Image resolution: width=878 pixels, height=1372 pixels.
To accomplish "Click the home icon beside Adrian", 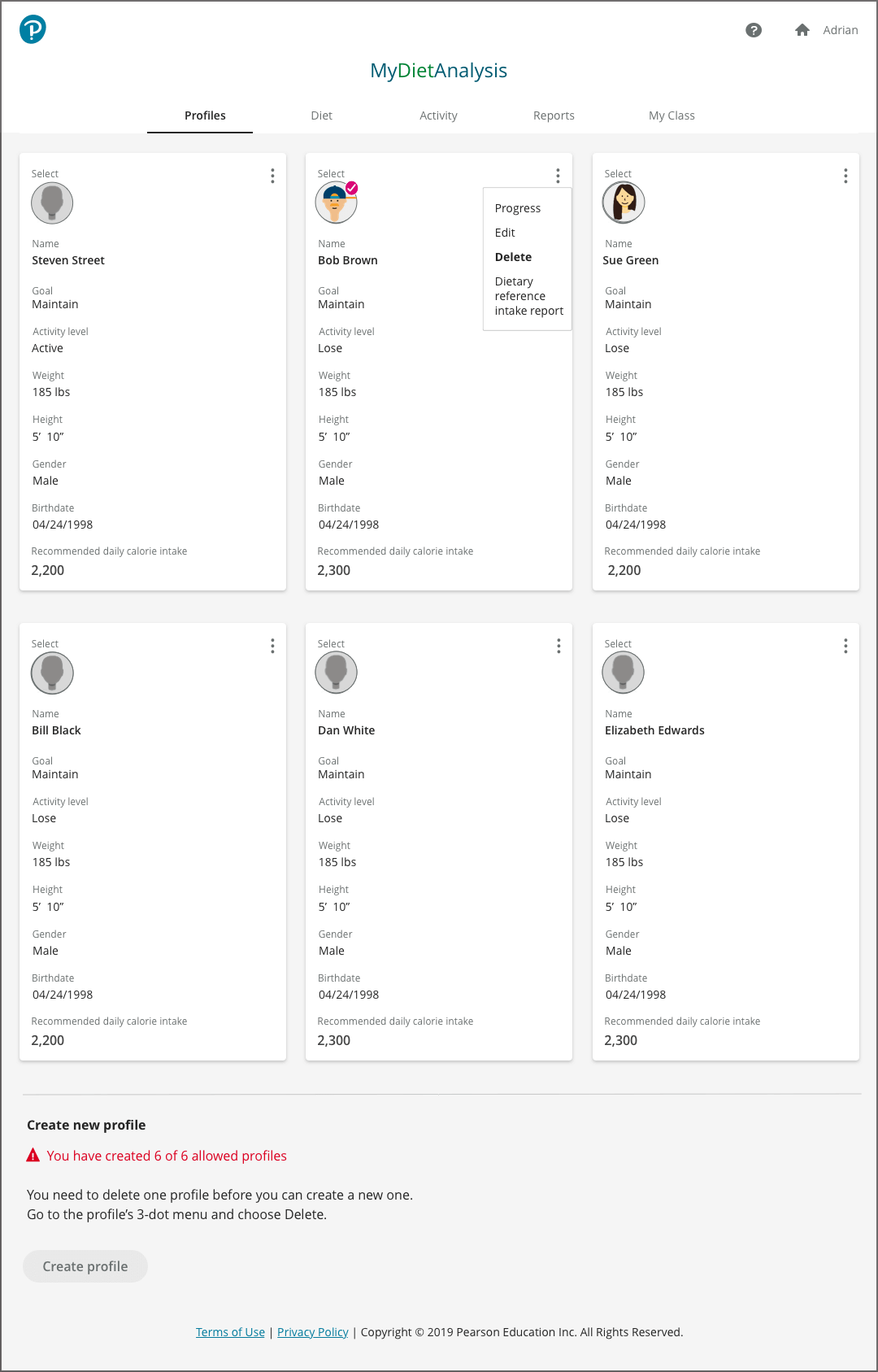I will coord(802,30).
